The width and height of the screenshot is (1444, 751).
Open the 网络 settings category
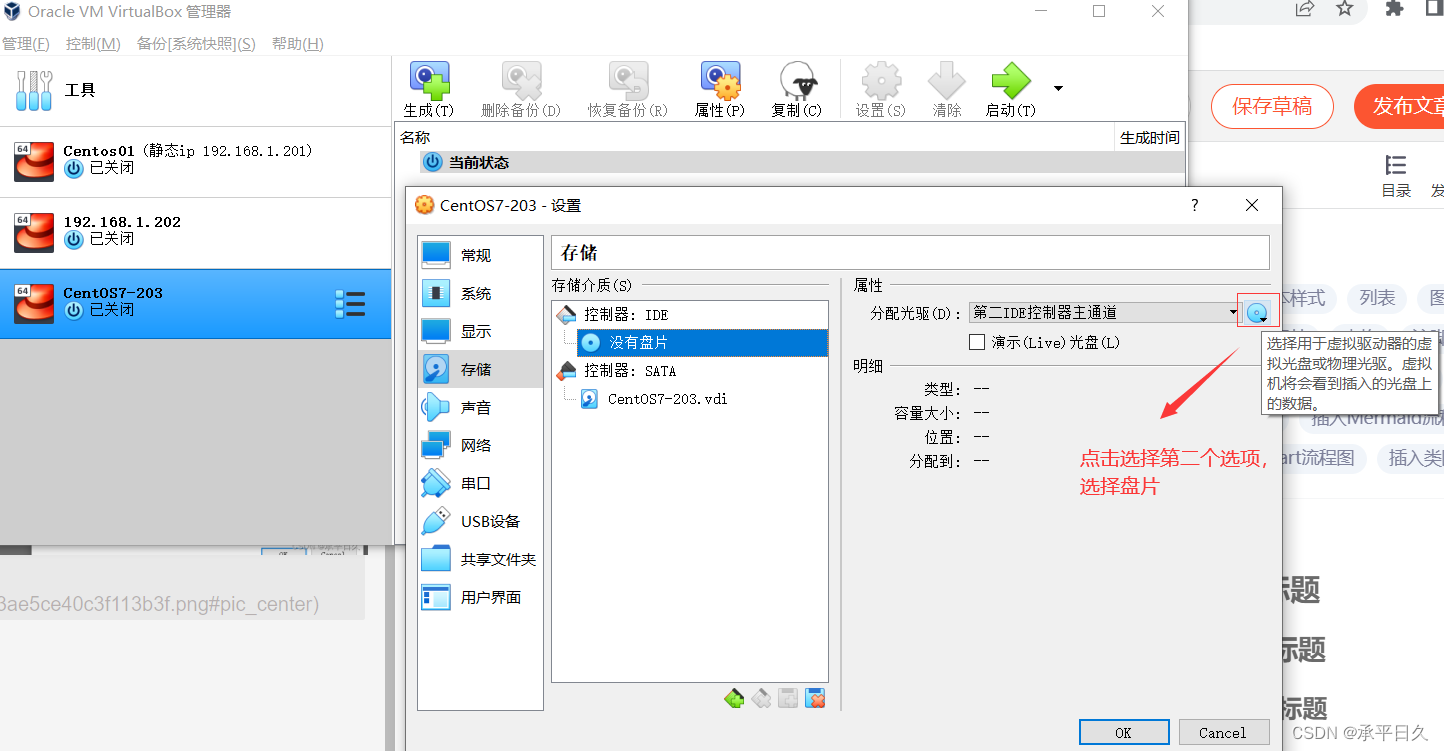480,445
